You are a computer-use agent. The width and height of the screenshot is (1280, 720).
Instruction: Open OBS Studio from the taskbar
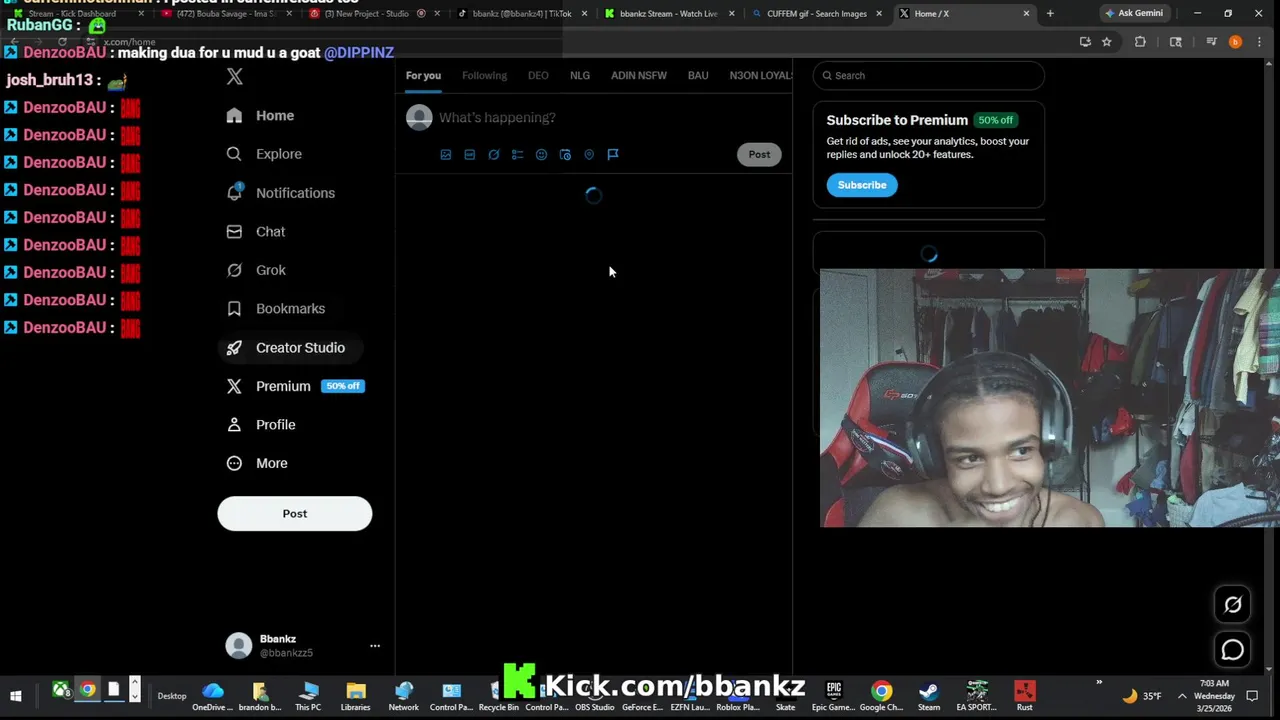point(594,695)
